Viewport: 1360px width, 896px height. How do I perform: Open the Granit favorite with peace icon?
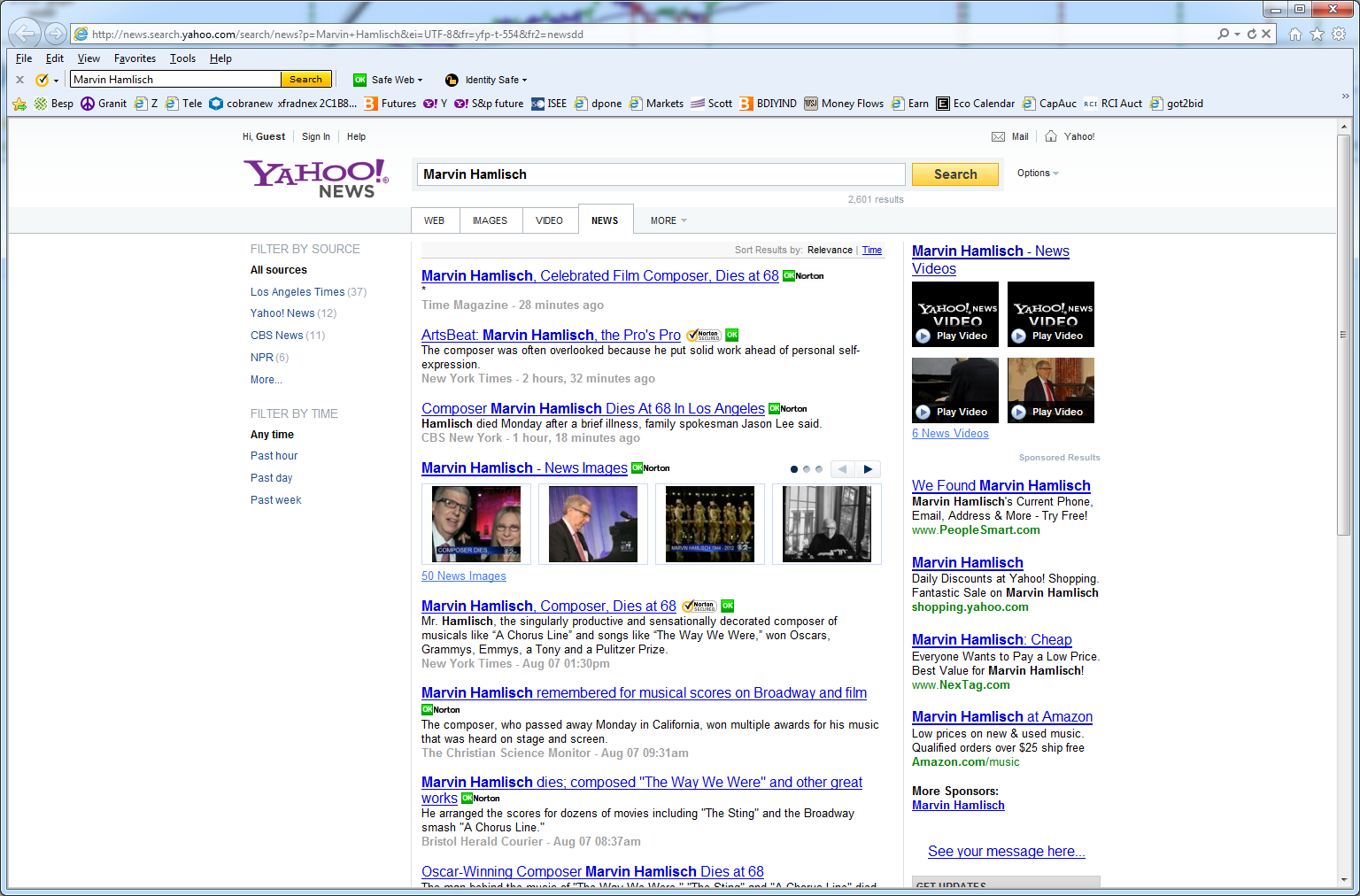pyautogui.click(x=104, y=104)
